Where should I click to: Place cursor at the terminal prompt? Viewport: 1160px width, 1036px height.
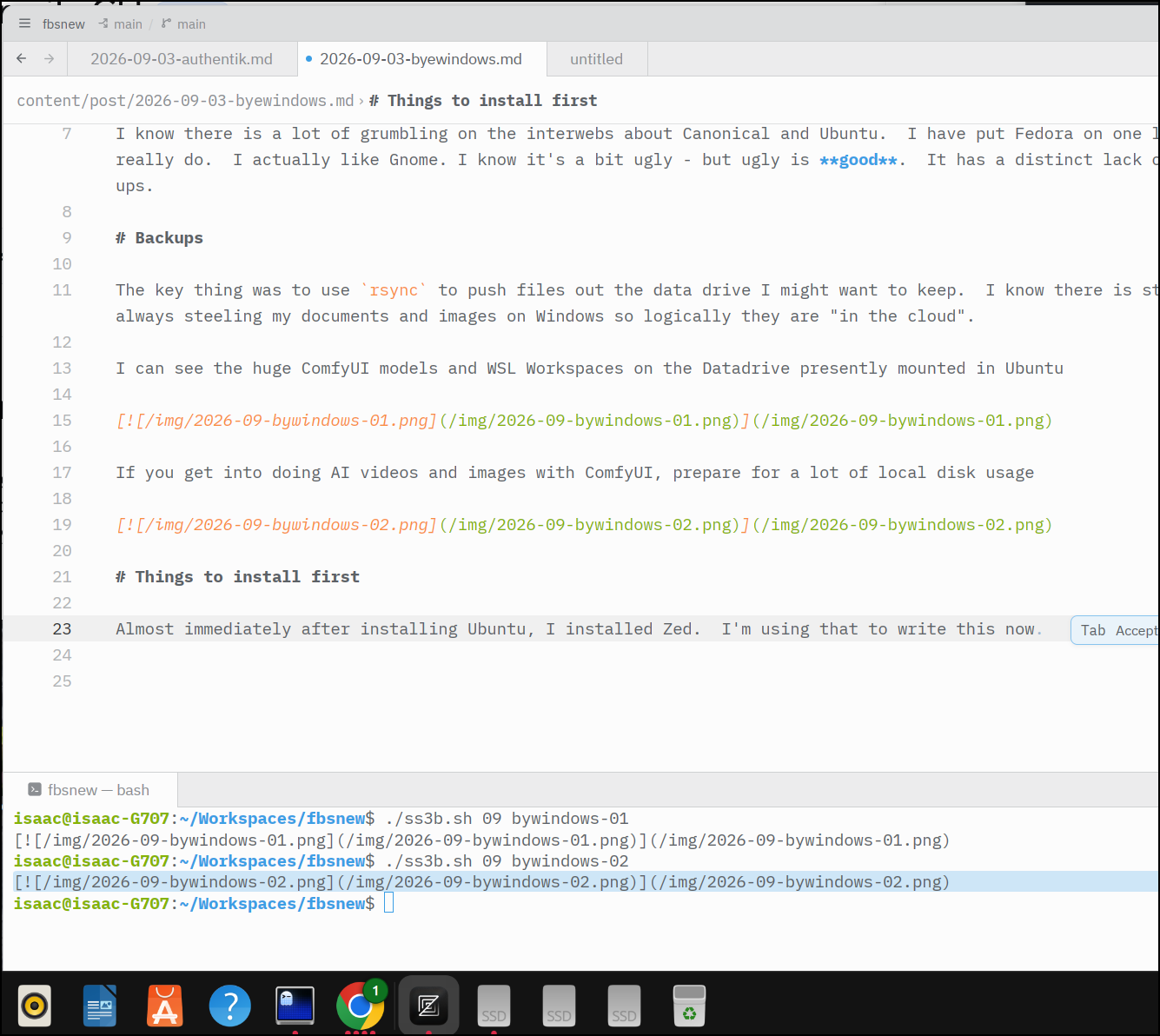coord(388,903)
